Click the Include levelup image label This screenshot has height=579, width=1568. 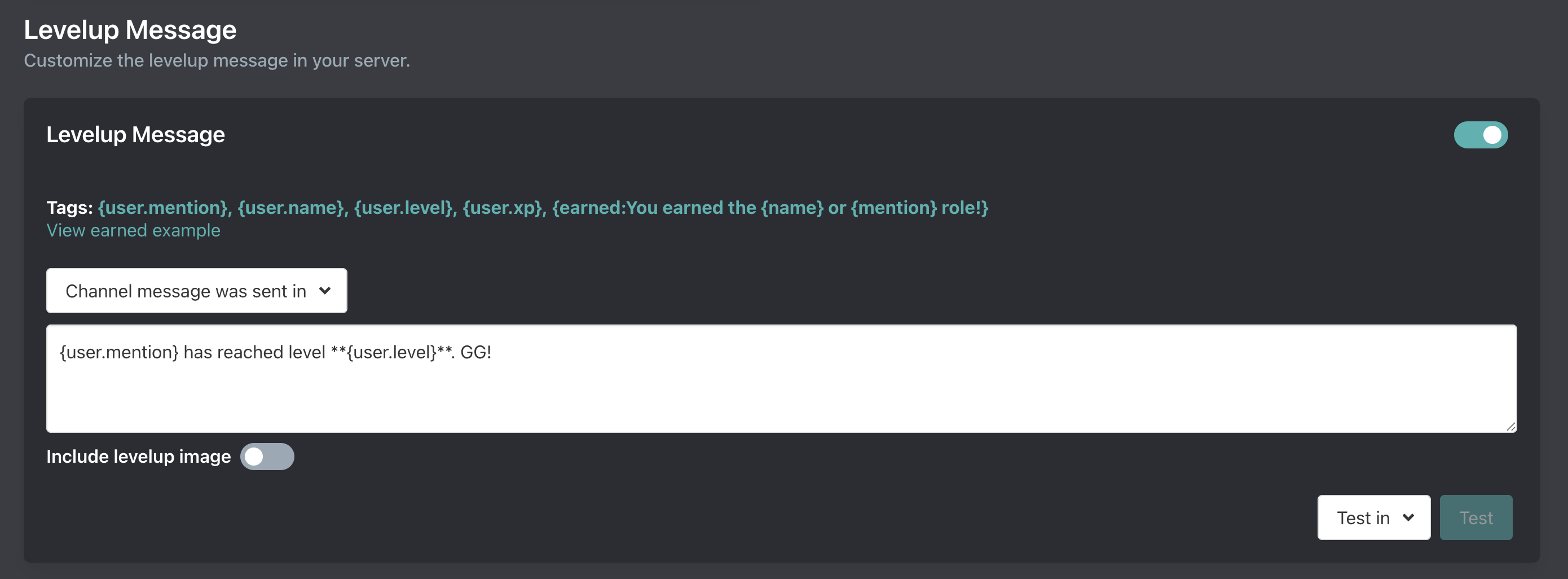coord(138,457)
